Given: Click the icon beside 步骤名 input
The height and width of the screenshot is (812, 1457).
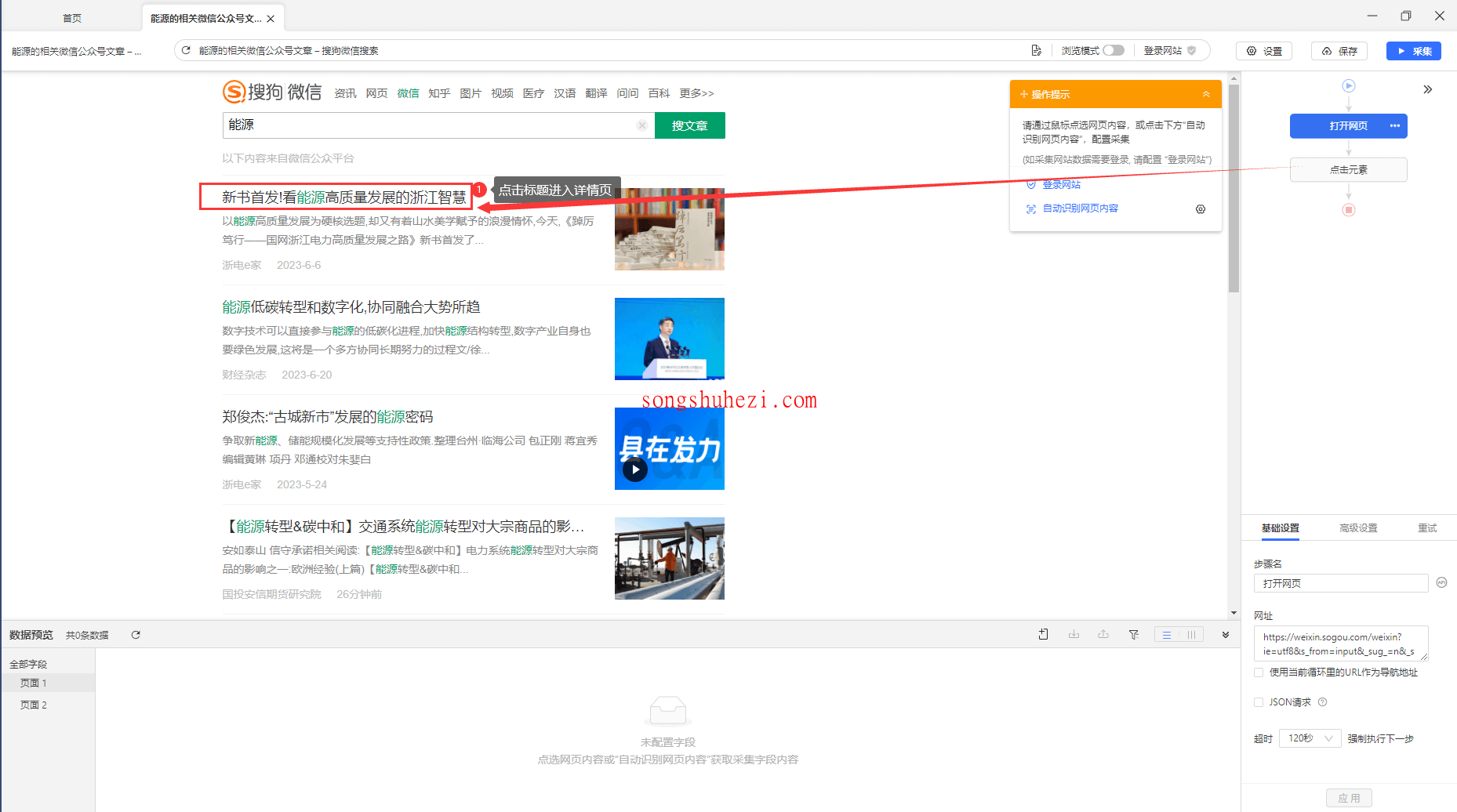Looking at the screenshot, I should (x=1441, y=582).
